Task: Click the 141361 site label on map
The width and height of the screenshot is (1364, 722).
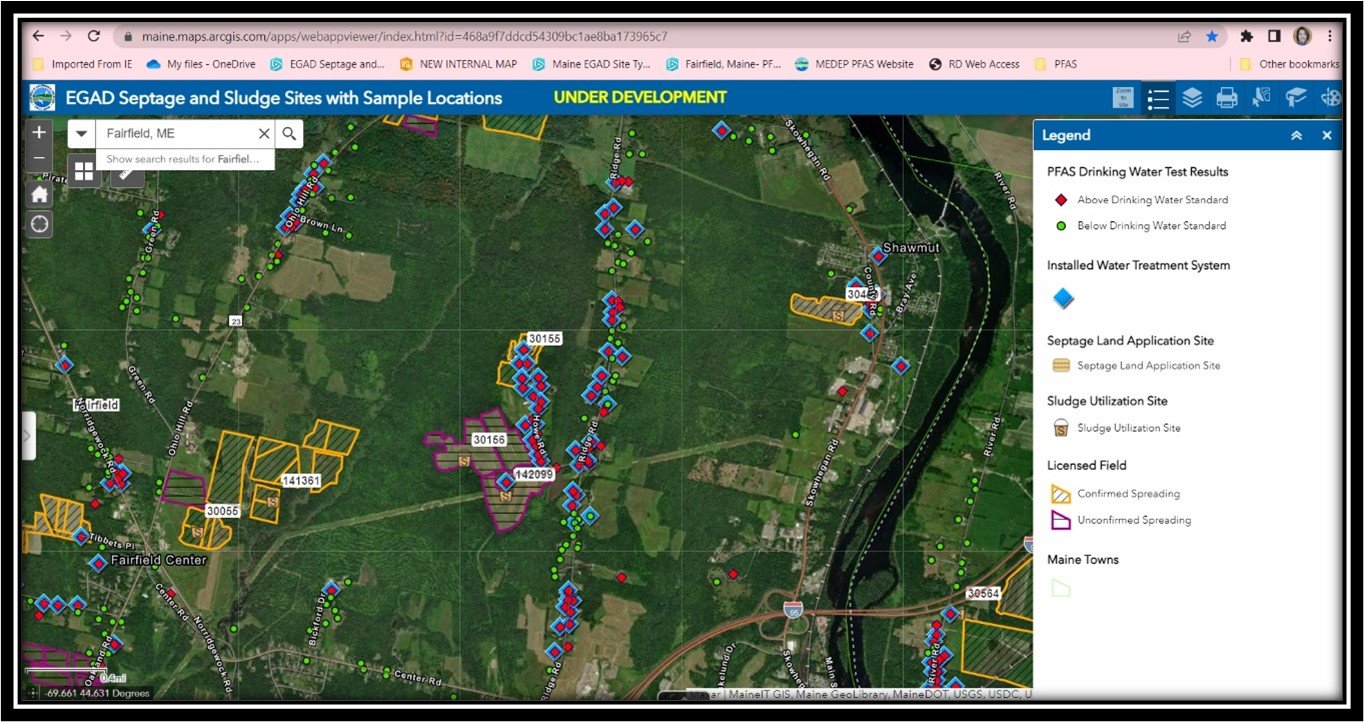Action: (301, 481)
